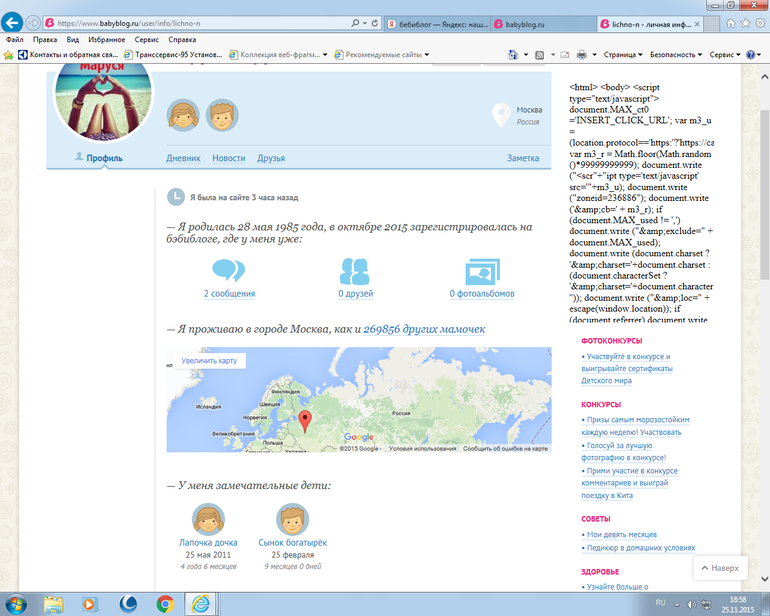This screenshot has width=770, height=616.
Task: Open messages via the speech bubbles icon
Action: coord(229,271)
